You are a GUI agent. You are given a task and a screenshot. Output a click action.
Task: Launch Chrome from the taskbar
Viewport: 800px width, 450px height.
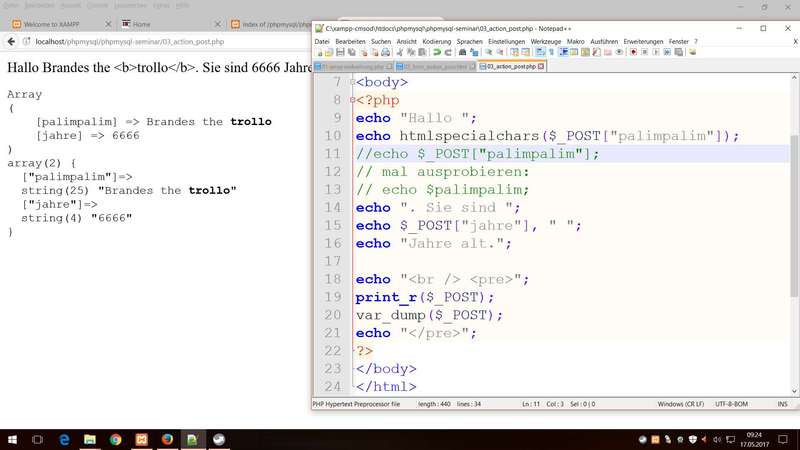pyautogui.click(x=115, y=439)
